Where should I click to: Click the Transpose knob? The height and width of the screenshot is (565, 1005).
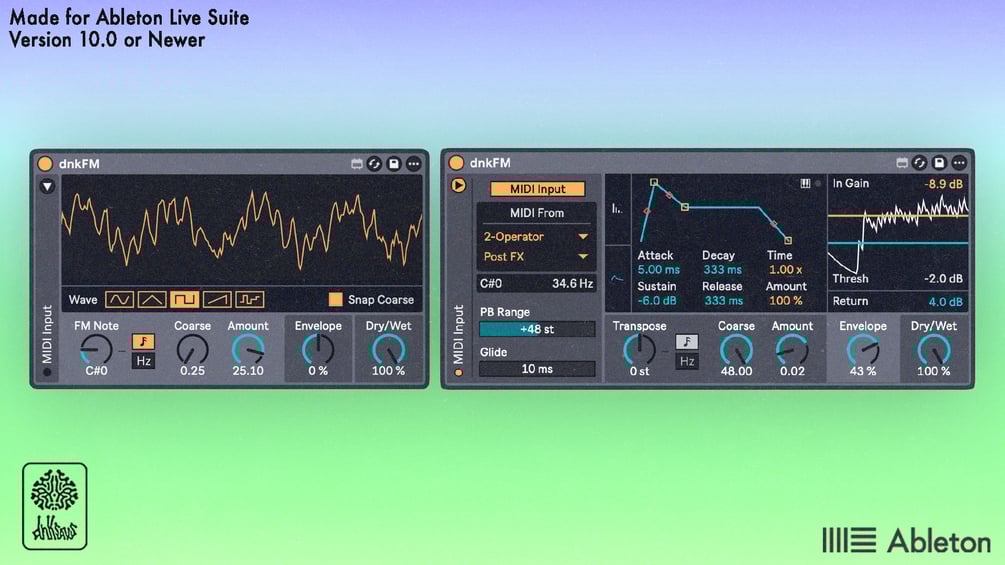pyautogui.click(x=639, y=350)
